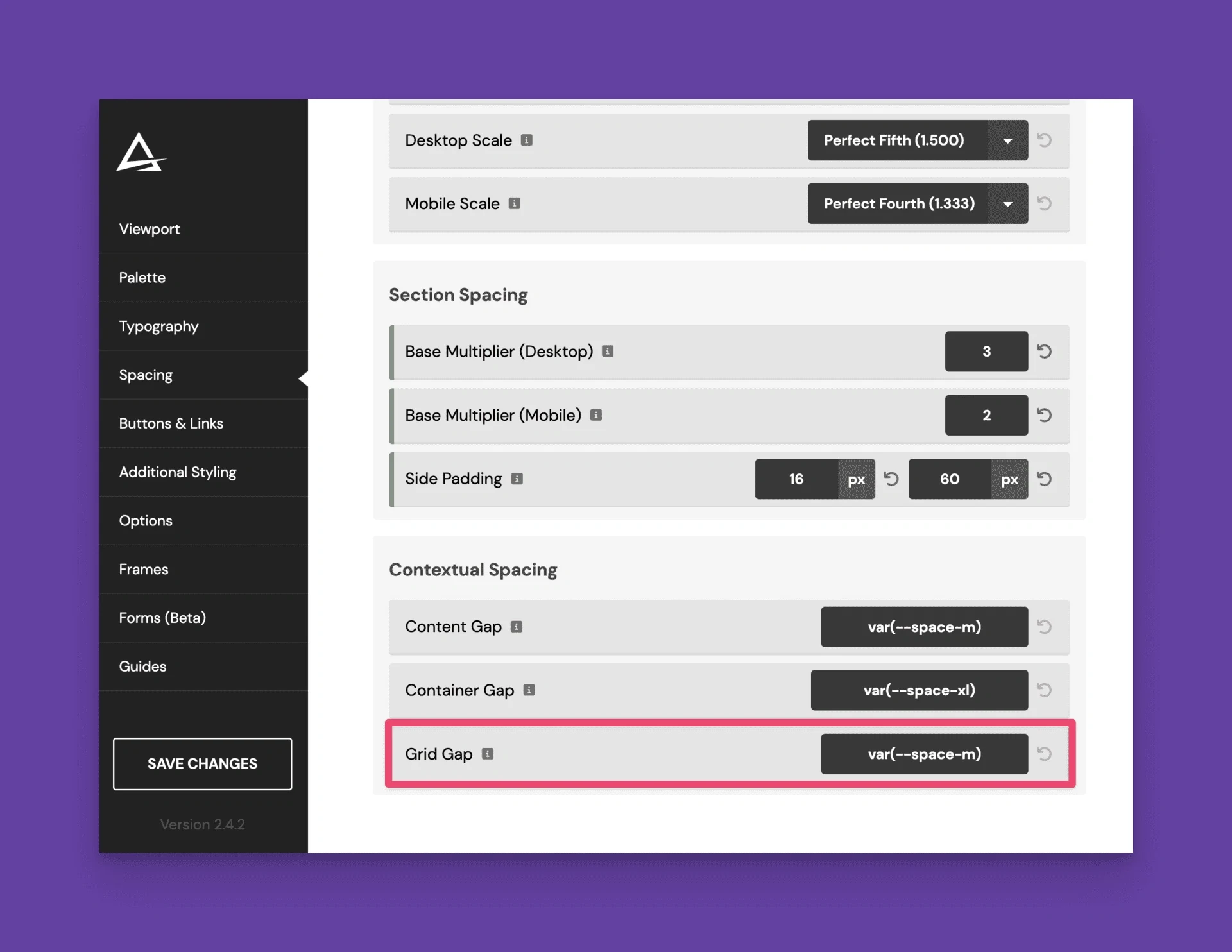Click info icon next to Mobile Scale
Viewport: 1232px width, 952px height.
(515, 203)
